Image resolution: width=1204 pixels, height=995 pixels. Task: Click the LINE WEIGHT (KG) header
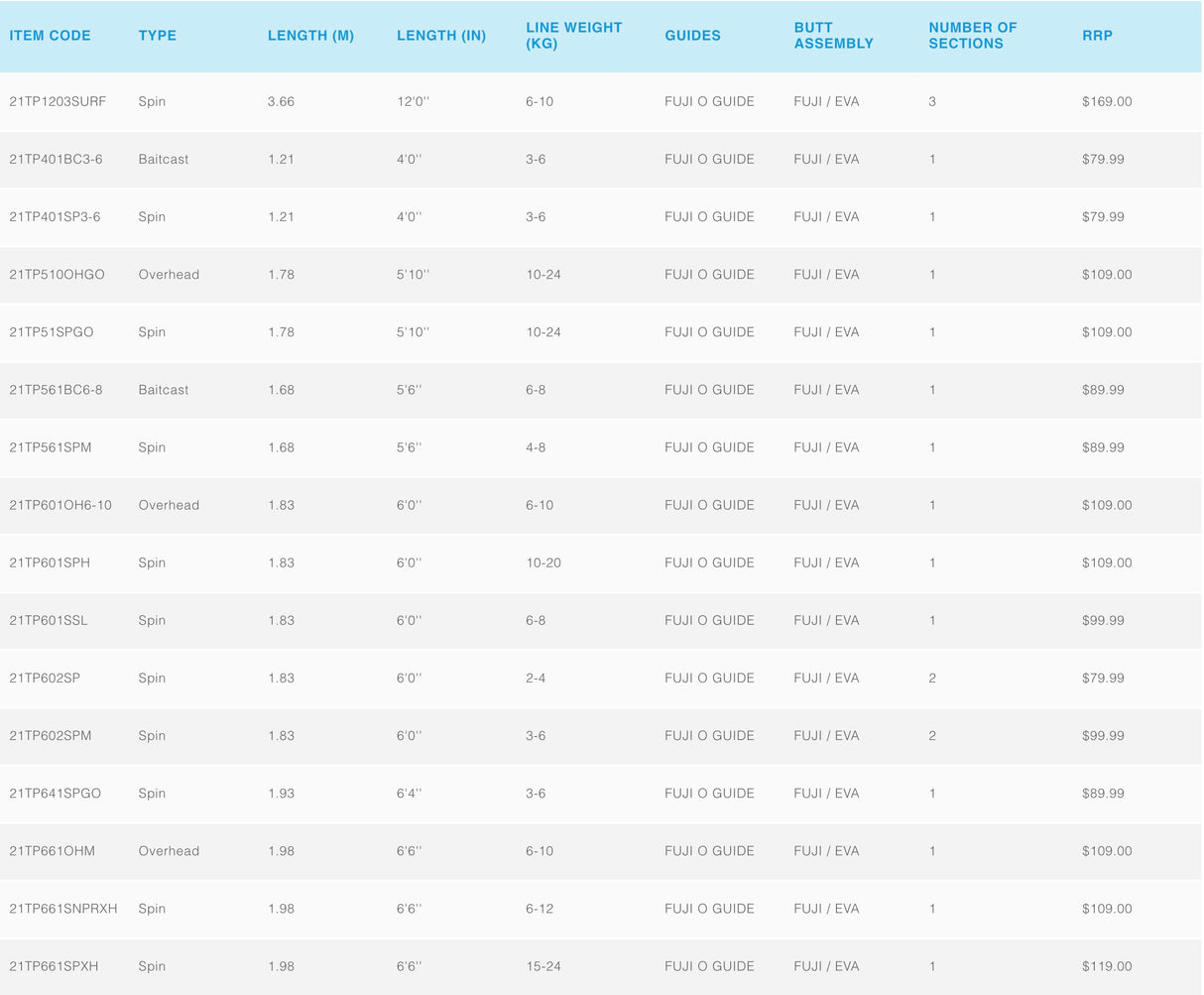(x=573, y=36)
